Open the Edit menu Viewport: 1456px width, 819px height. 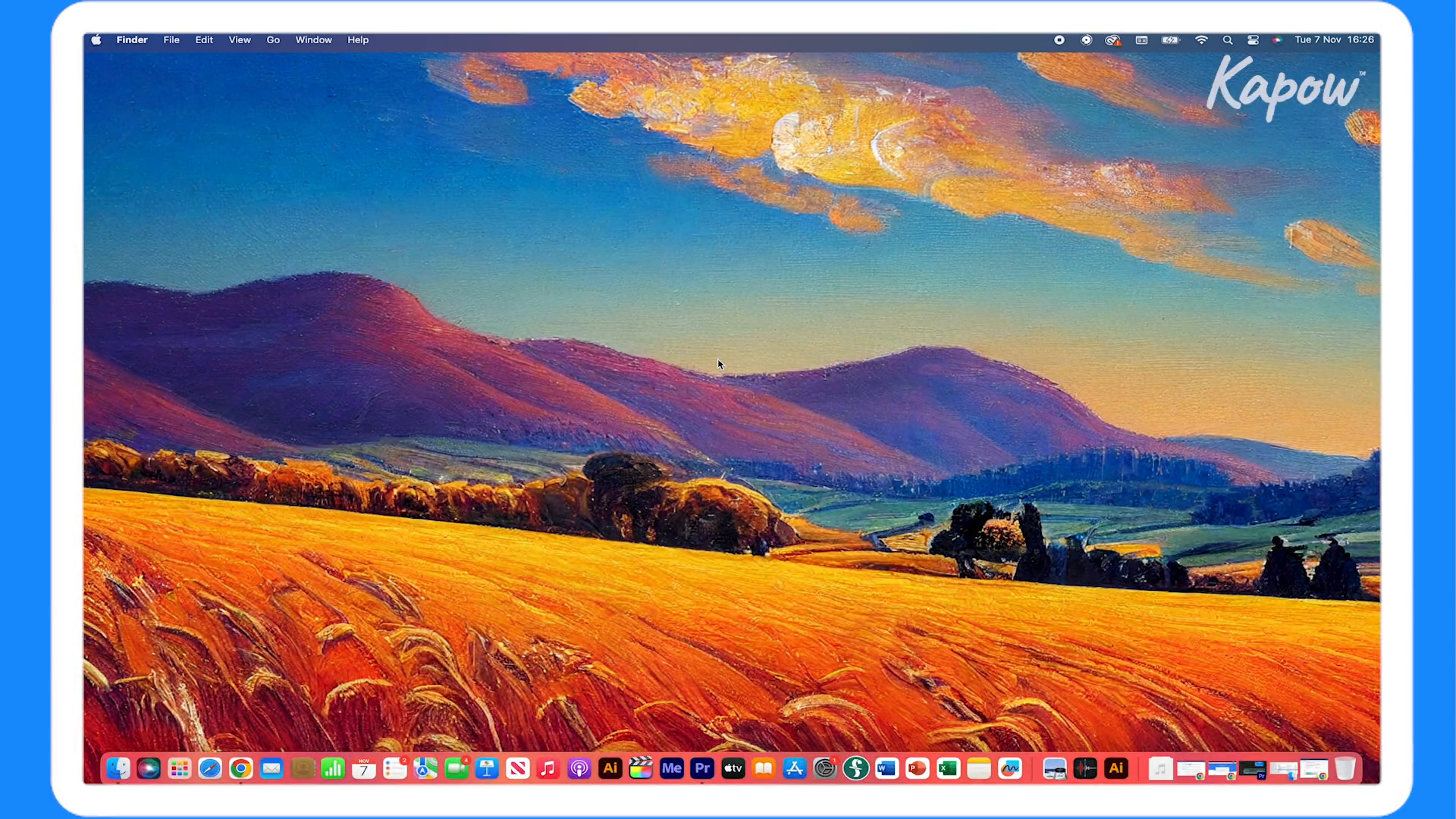coord(204,40)
